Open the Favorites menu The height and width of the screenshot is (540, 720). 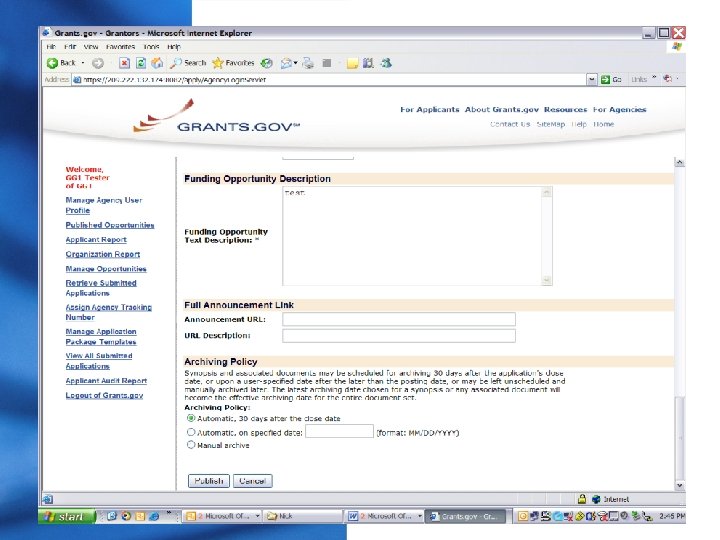pos(120,47)
